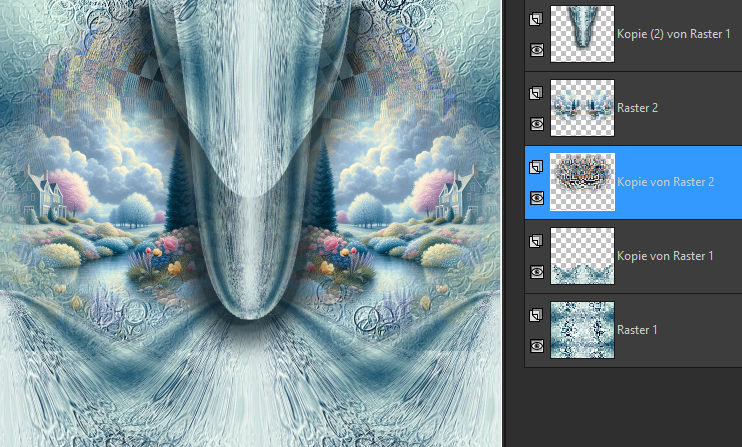Select the Raster 2 layer thumbnail
This screenshot has height=447, width=742.
(x=583, y=108)
